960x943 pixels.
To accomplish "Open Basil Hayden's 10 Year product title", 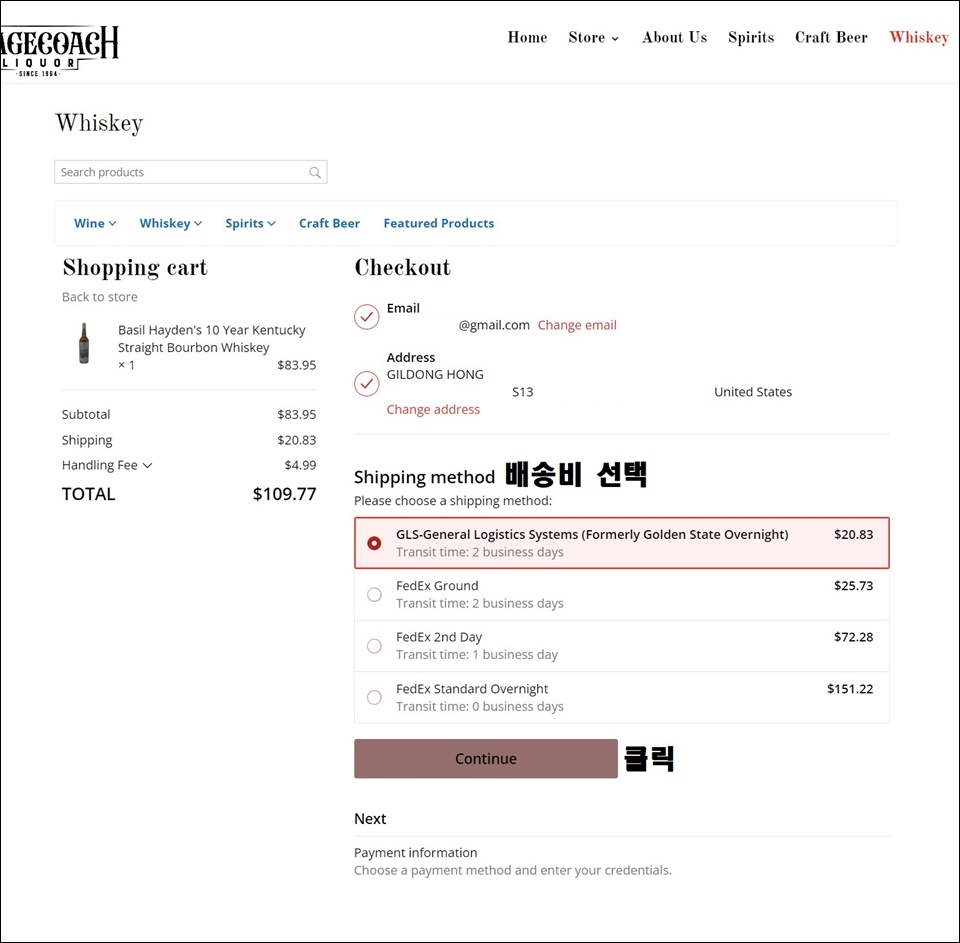I will click(212, 339).
